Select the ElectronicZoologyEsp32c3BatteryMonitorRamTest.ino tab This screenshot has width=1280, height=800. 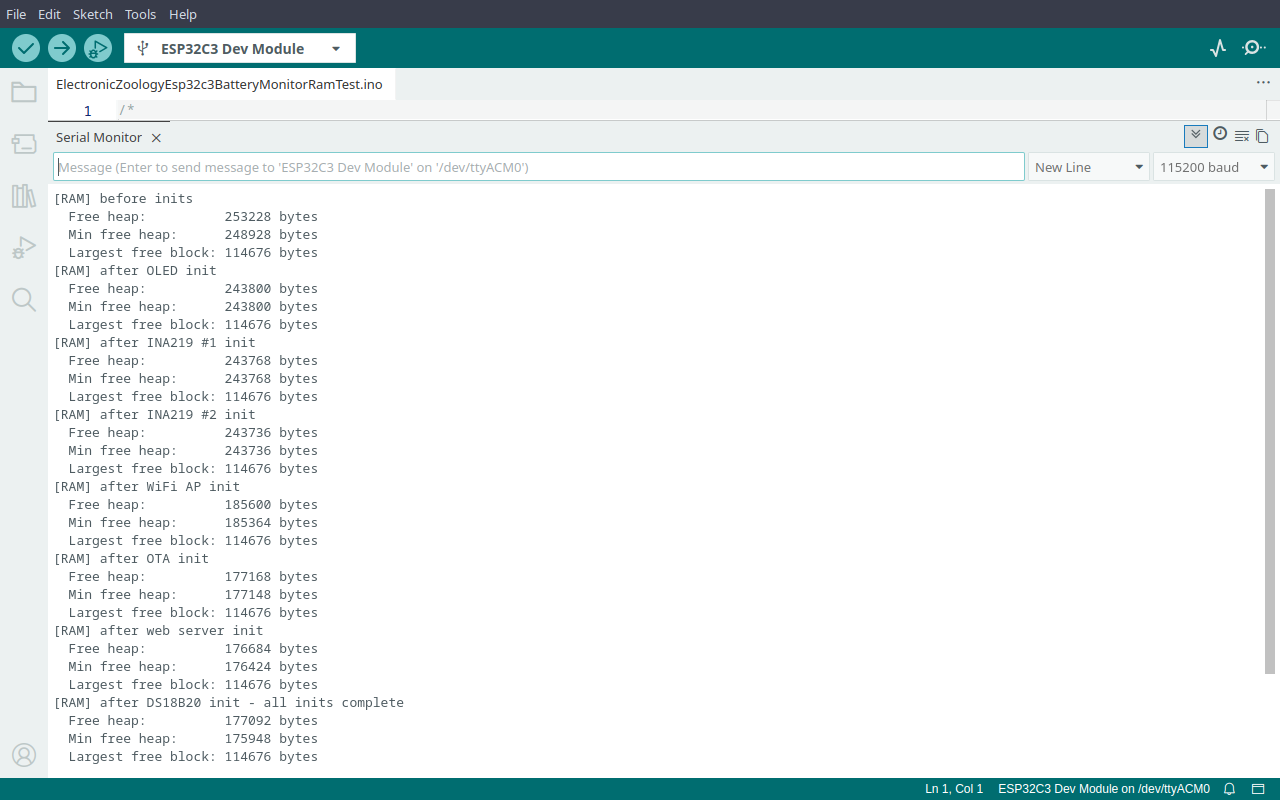pos(219,85)
